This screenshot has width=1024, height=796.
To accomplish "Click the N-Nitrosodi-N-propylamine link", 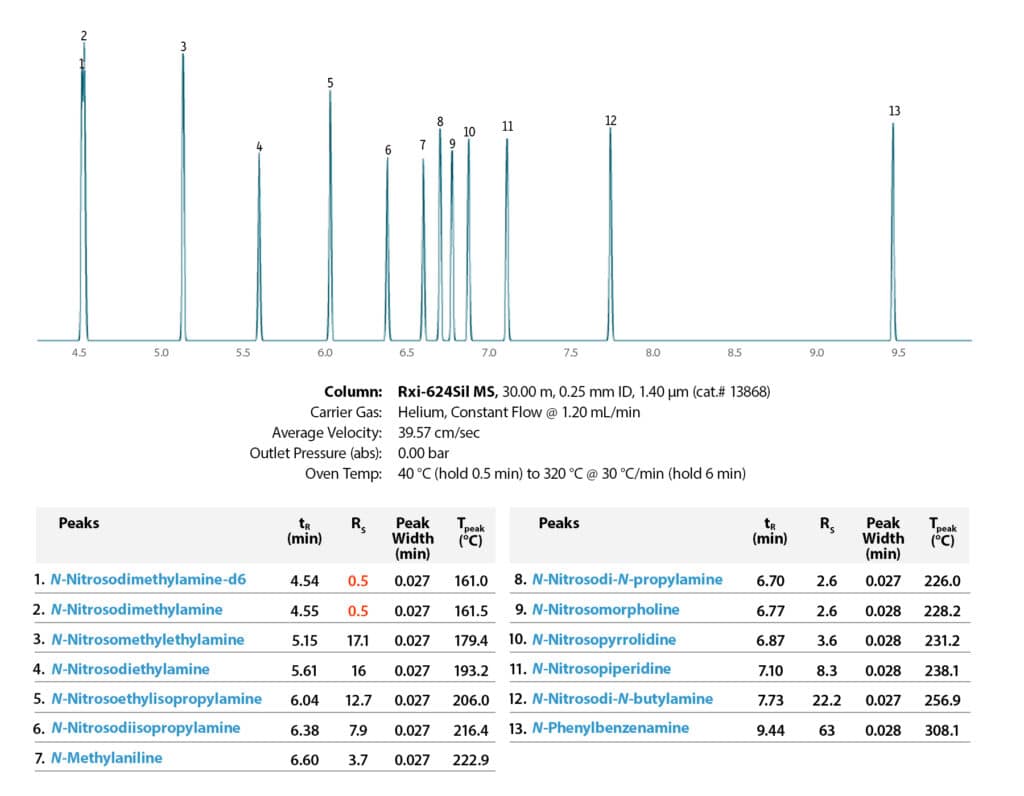I will 627,580.
